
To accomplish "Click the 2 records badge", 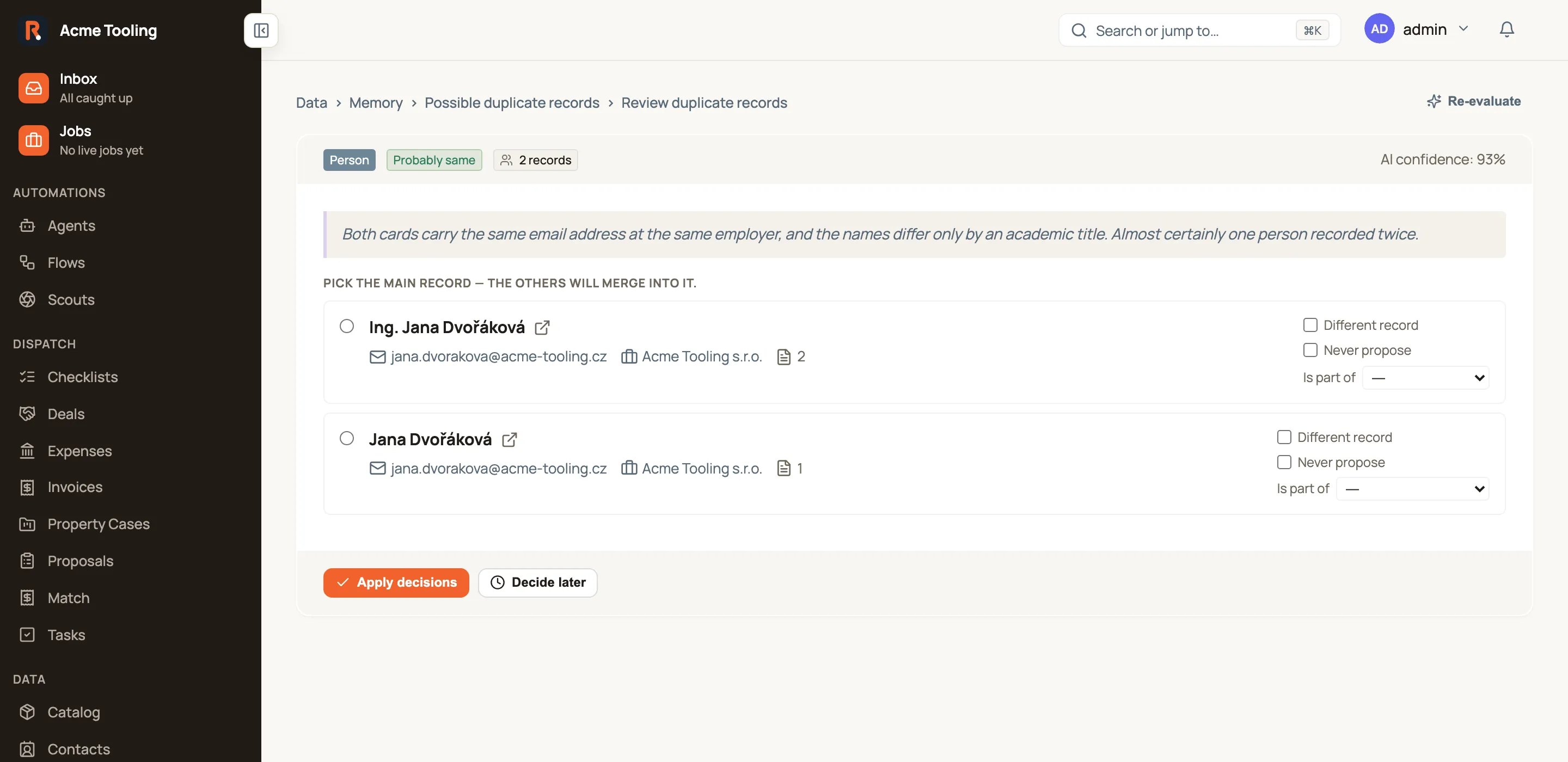I will pyautogui.click(x=535, y=160).
